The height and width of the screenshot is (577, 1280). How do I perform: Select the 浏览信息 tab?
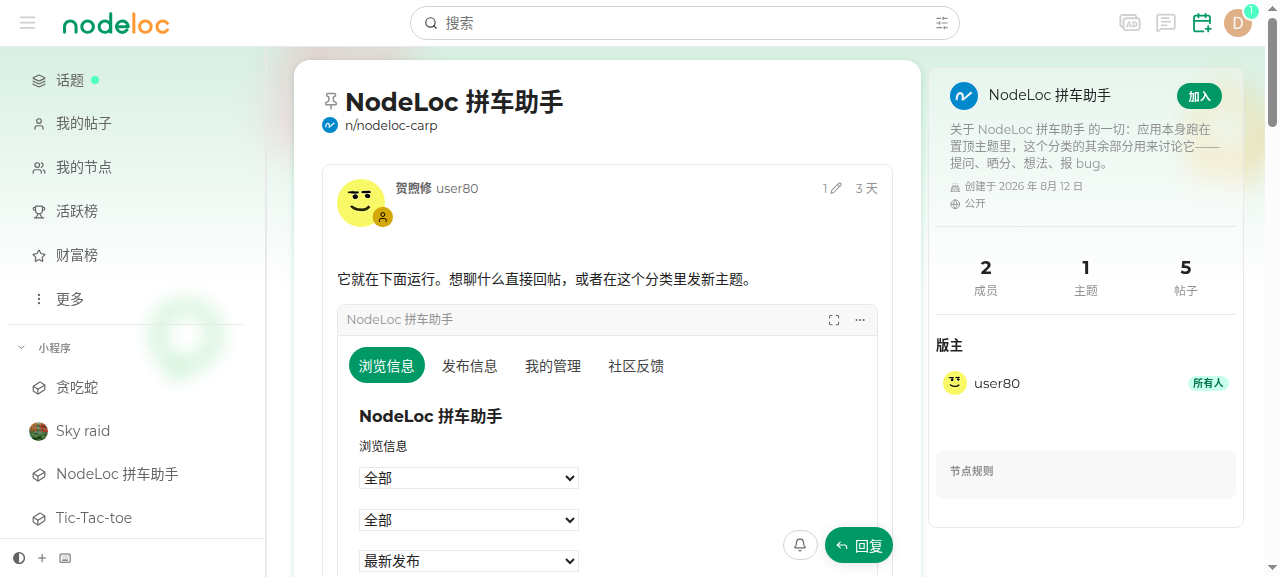[x=387, y=366]
